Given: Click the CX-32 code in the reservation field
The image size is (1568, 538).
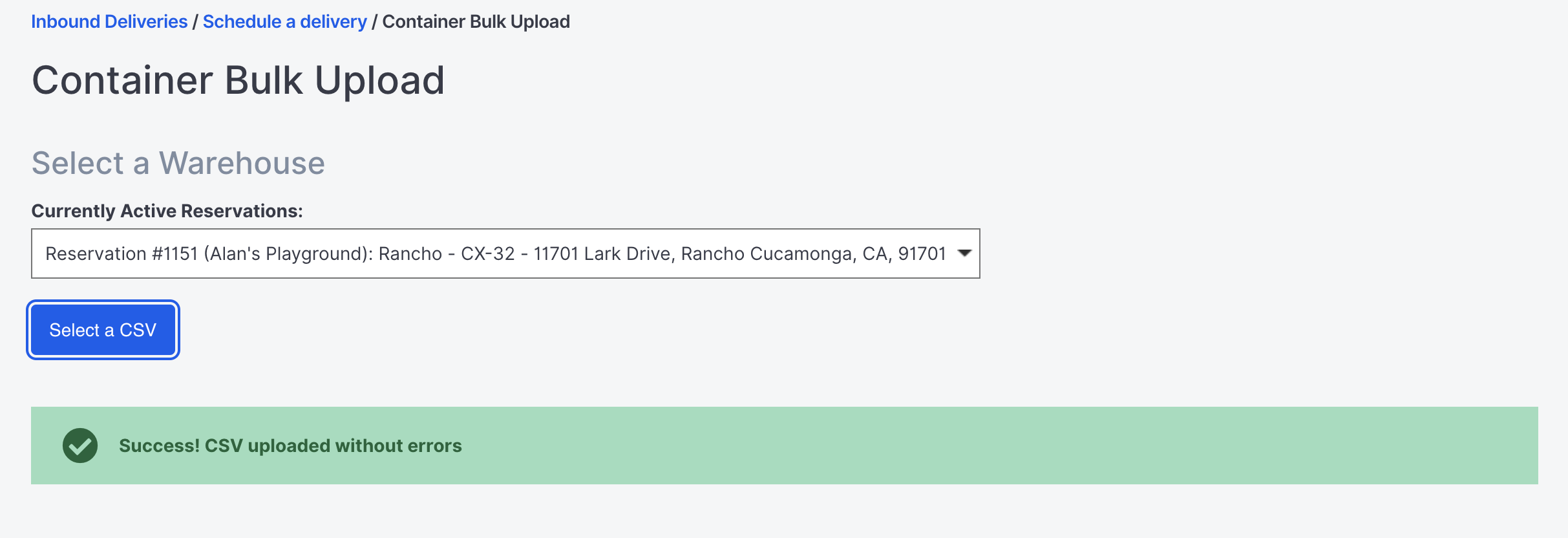Looking at the screenshot, I should point(487,253).
